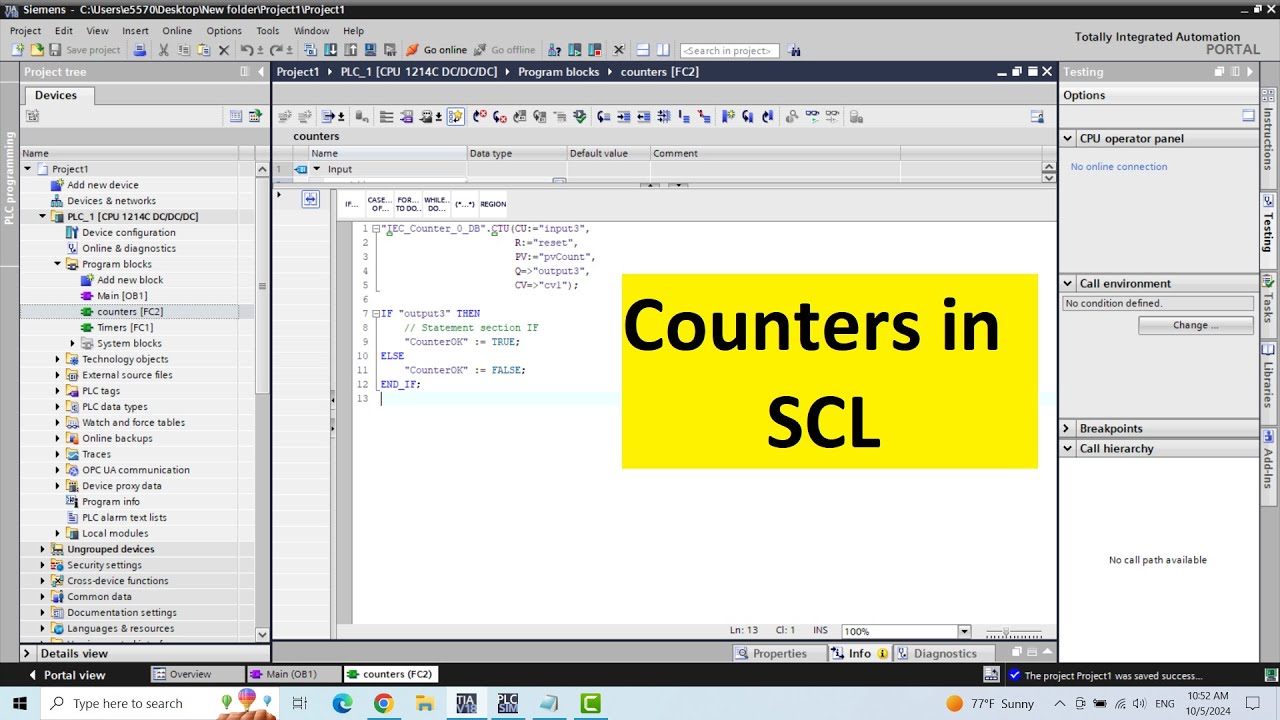Click the Paste clipboard icon
This screenshot has width=1280, height=720.
[203, 50]
